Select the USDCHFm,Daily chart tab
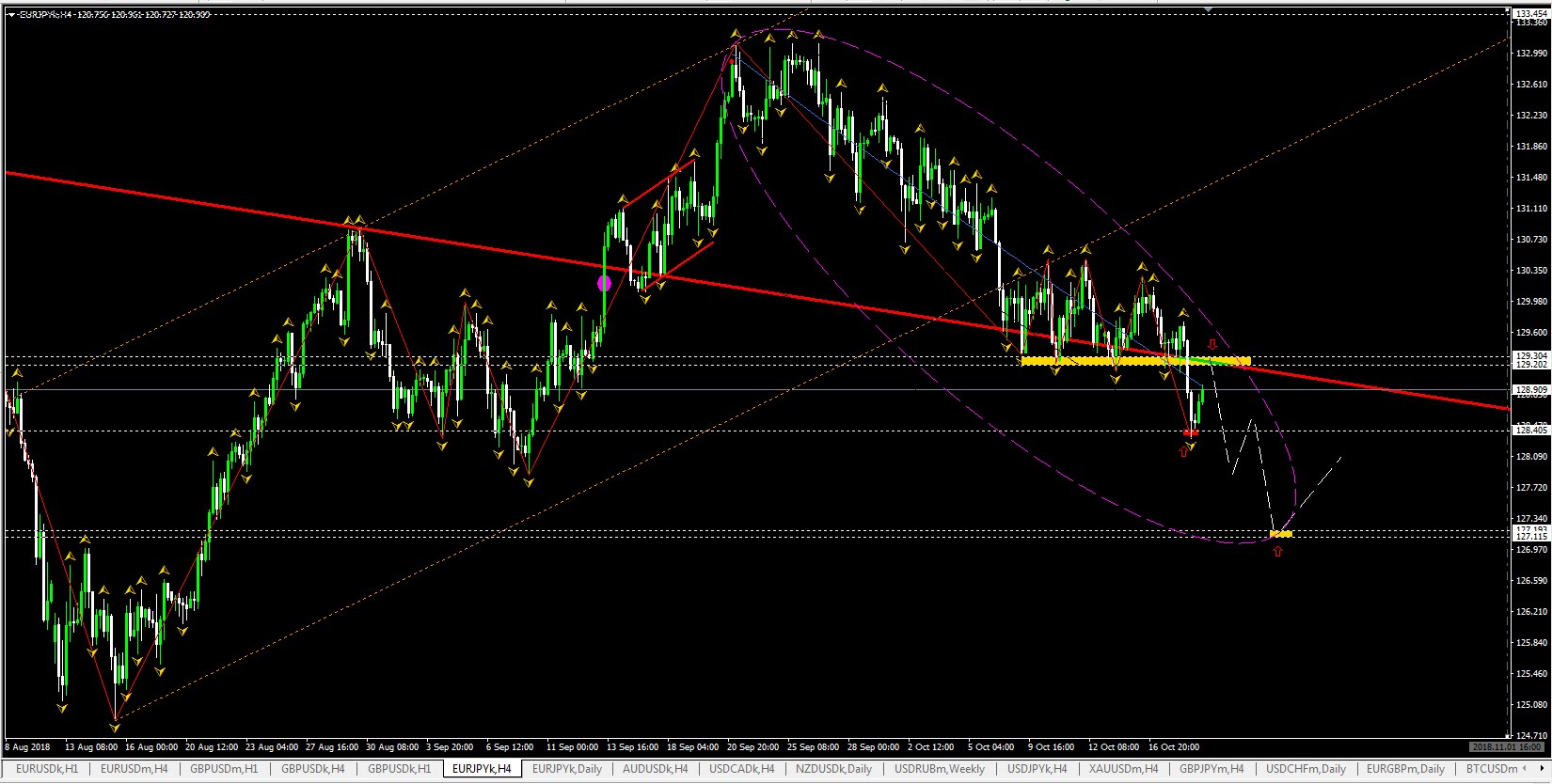This screenshot has height=784, width=1552. tap(1306, 769)
